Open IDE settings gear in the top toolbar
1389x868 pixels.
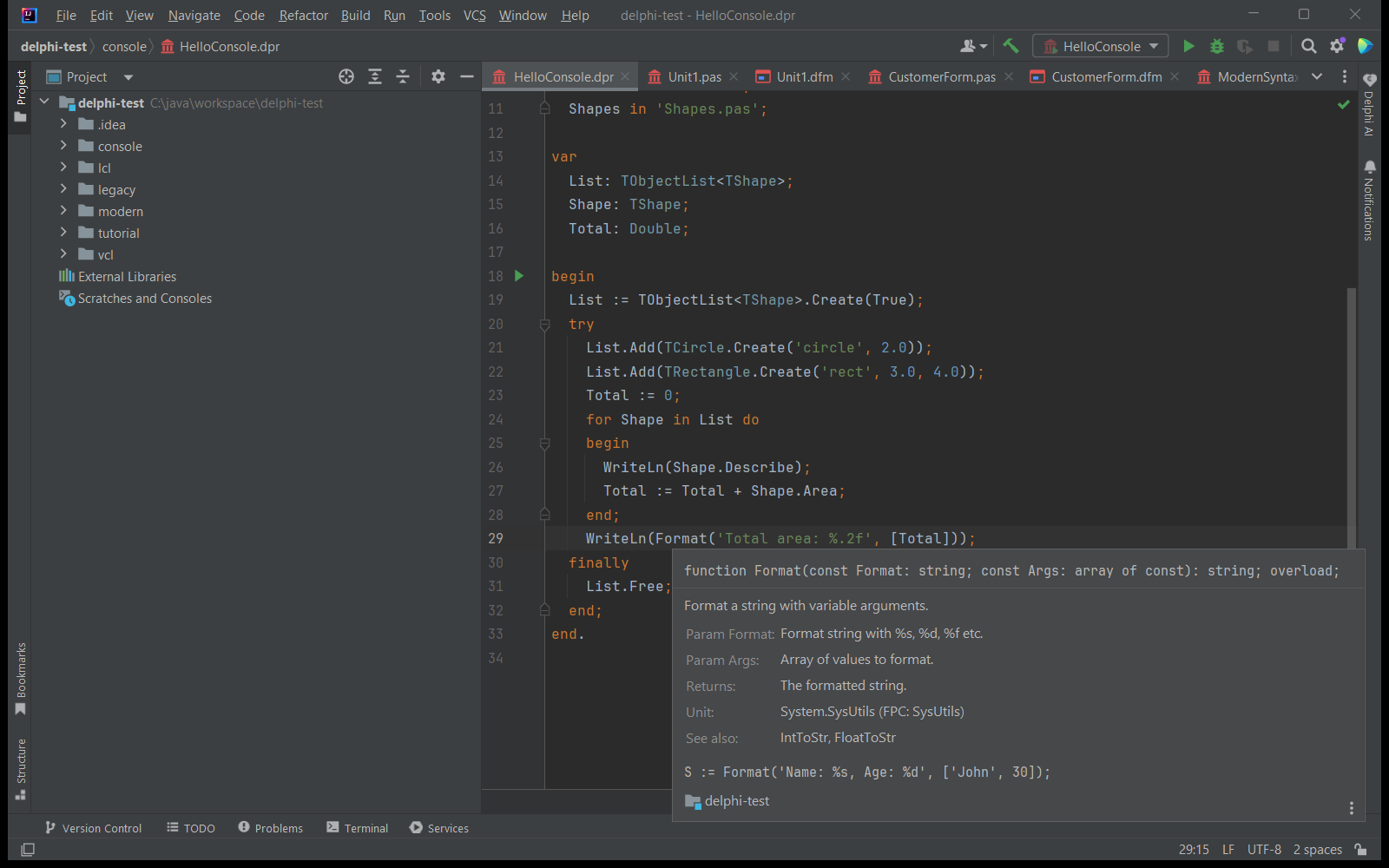[x=1337, y=46]
